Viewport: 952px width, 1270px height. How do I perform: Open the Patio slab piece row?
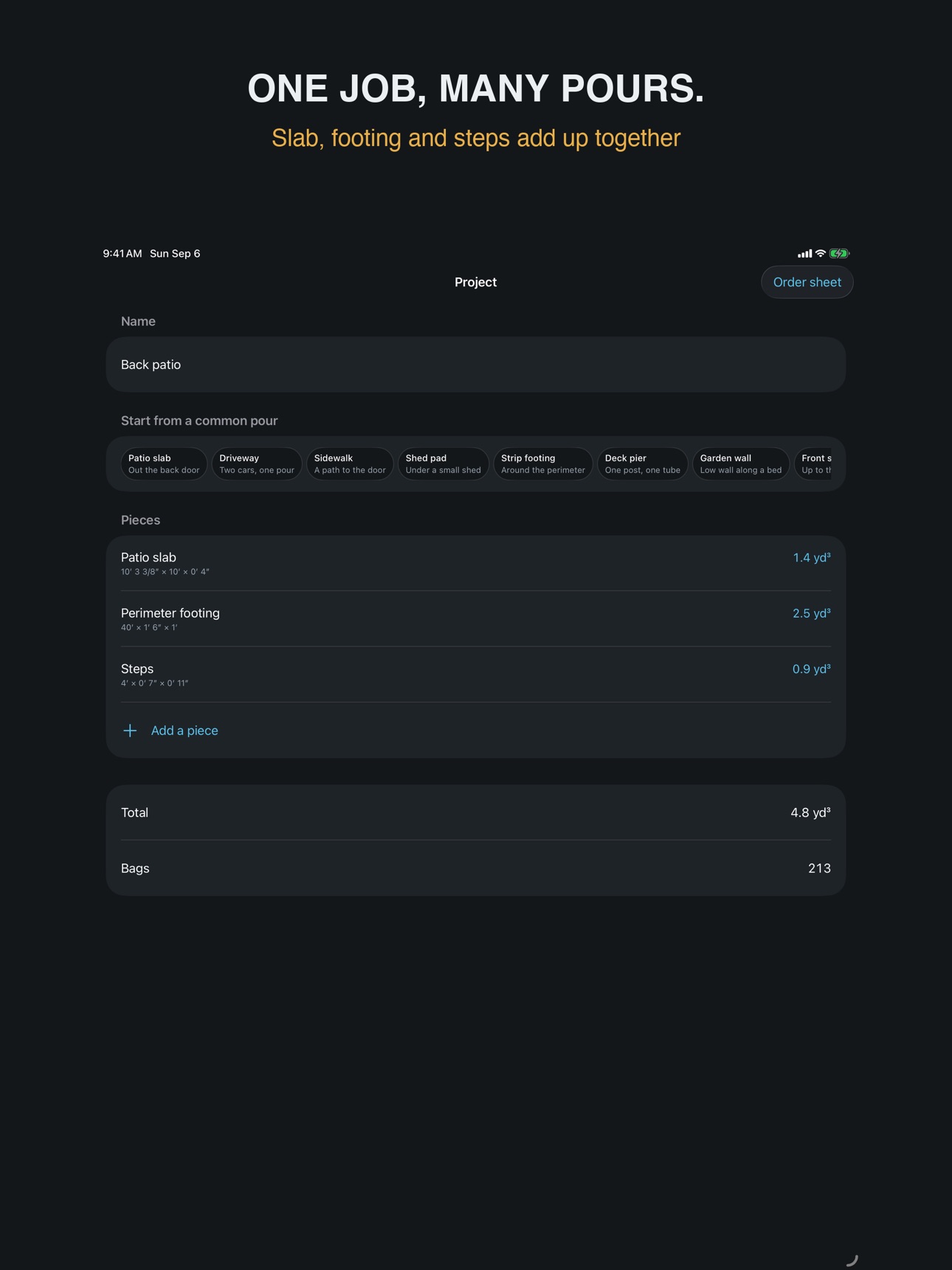click(x=476, y=563)
